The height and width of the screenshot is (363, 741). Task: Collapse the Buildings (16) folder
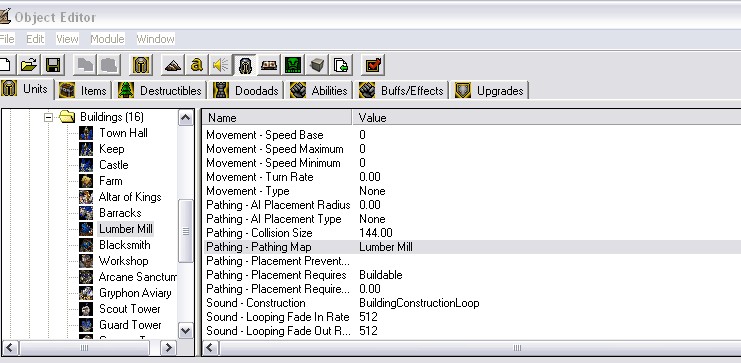48,117
